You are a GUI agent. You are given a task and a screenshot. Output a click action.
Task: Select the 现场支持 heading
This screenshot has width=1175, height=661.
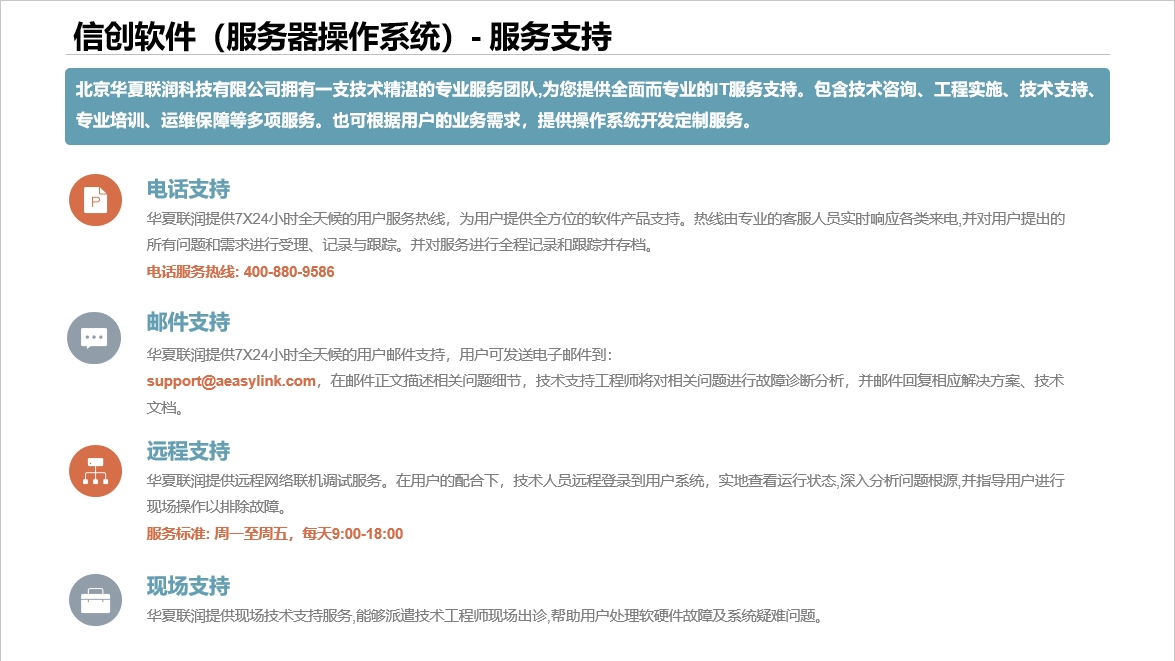click(188, 586)
